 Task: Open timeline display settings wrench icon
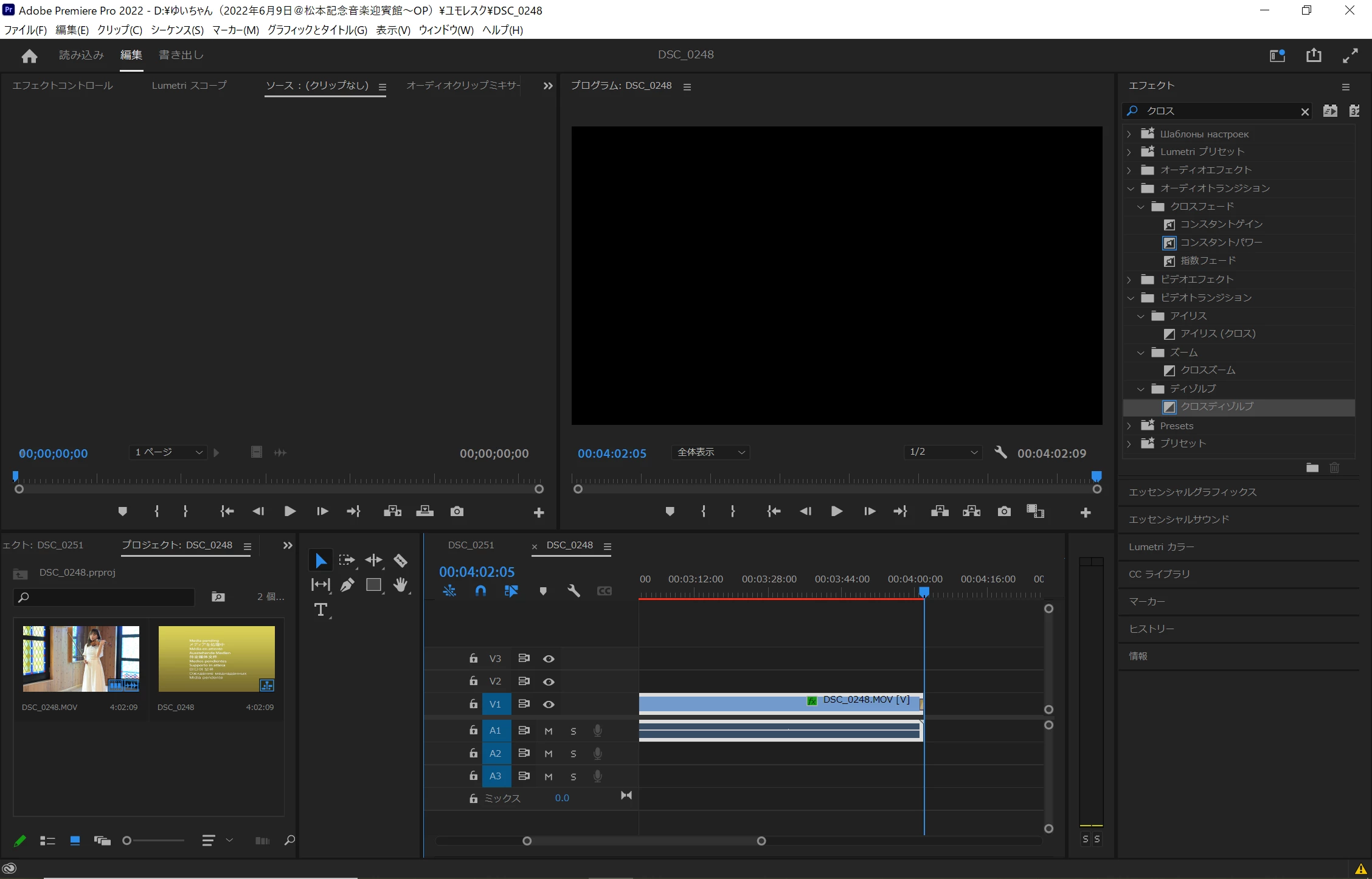(573, 591)
